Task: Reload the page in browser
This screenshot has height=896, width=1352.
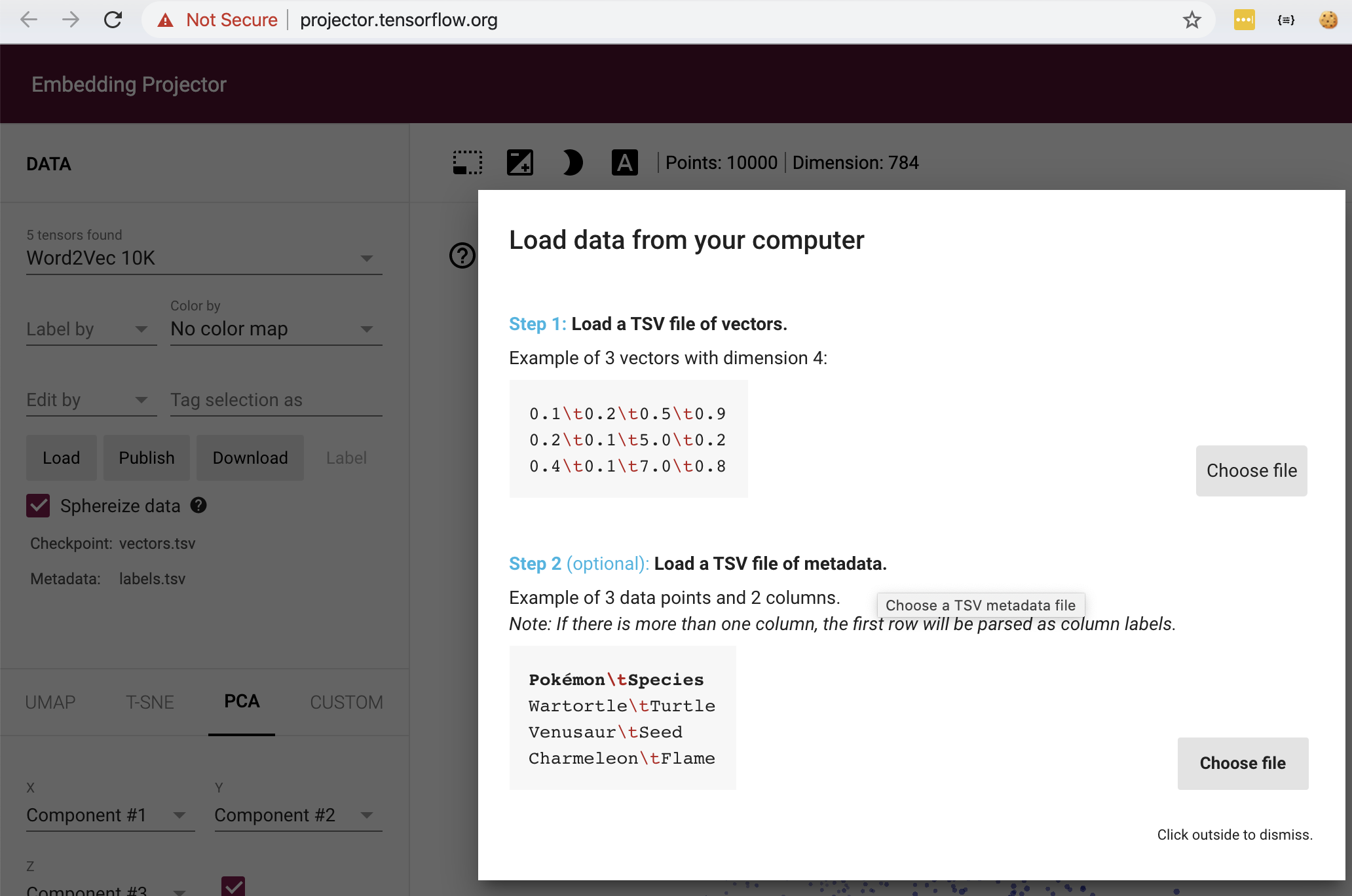Action: click(113, 20)
